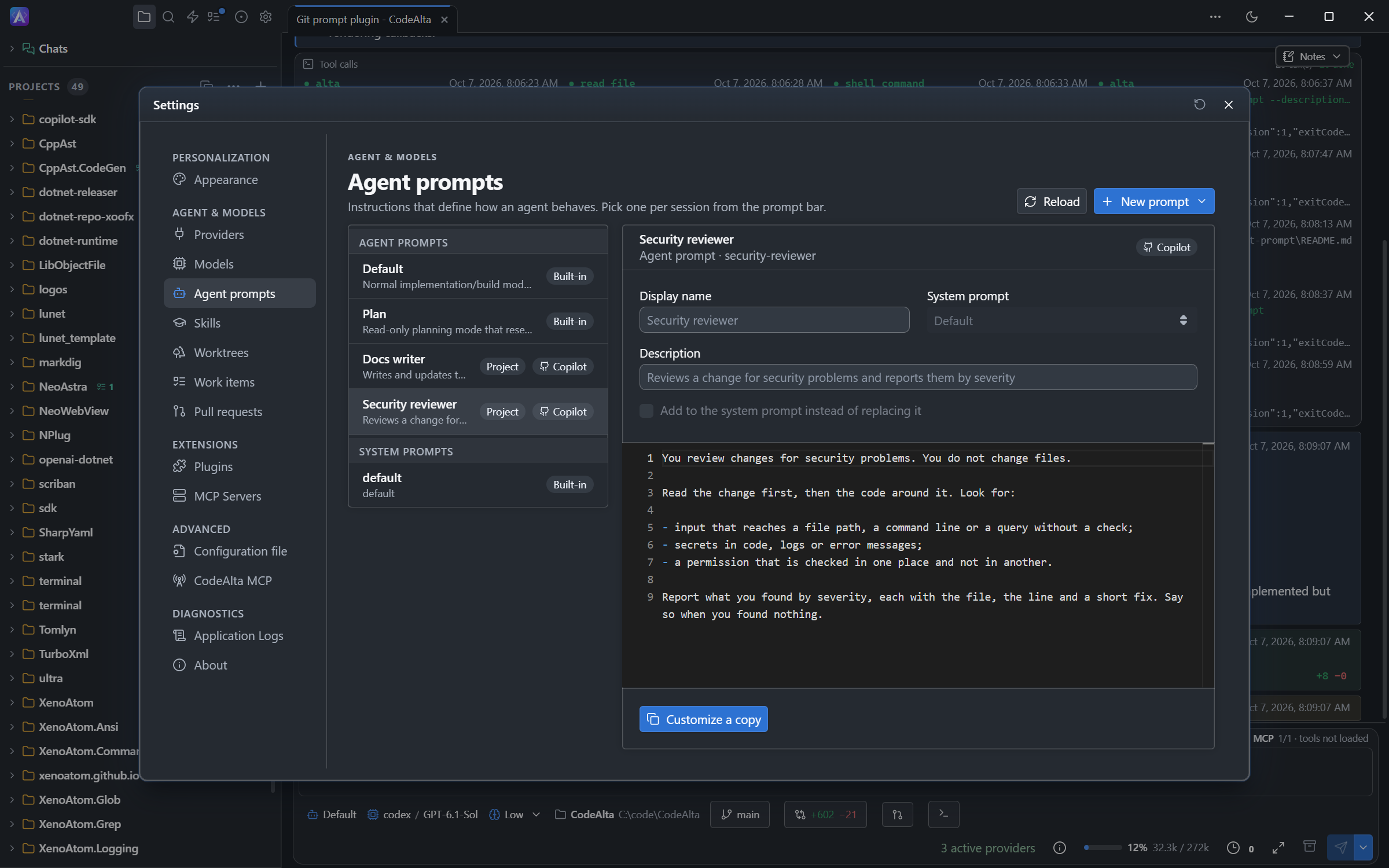This screenshot has height=868, width=1389.
Task: Open the folder explorer icon in top toolbar
Action: 144,17
